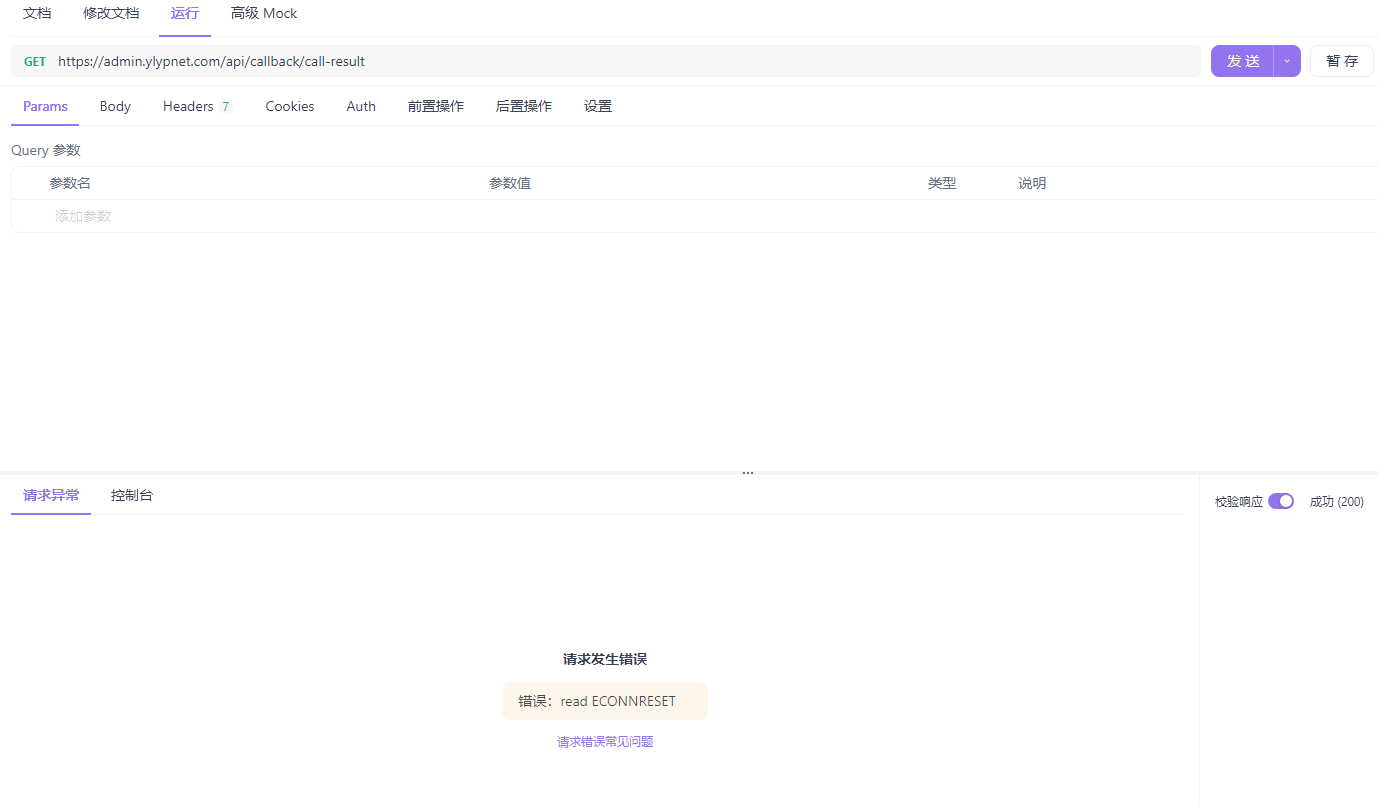Select the 设置 settings tab

click(598, 106)
